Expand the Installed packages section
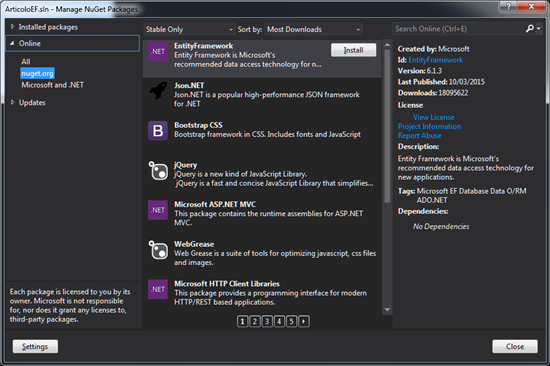The image size is (550, 366). click(13, 27)
